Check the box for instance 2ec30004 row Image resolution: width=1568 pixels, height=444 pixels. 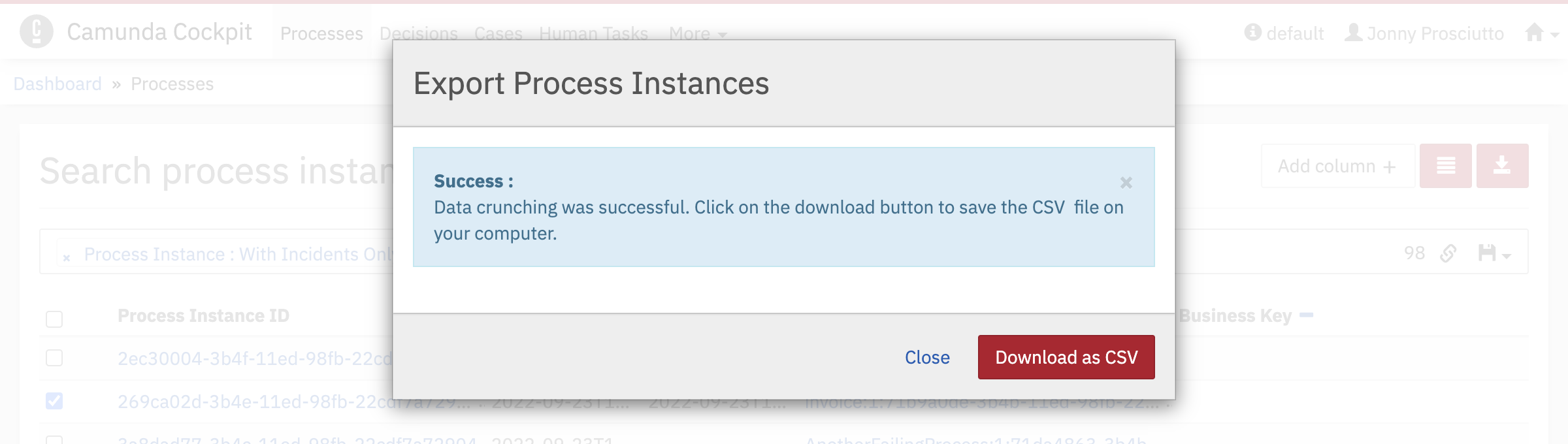[54, 358]
